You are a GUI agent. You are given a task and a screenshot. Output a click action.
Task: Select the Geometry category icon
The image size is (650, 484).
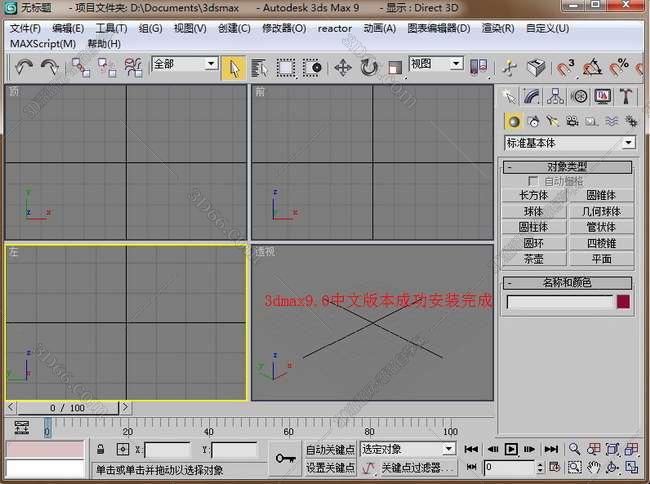(514, 121)
